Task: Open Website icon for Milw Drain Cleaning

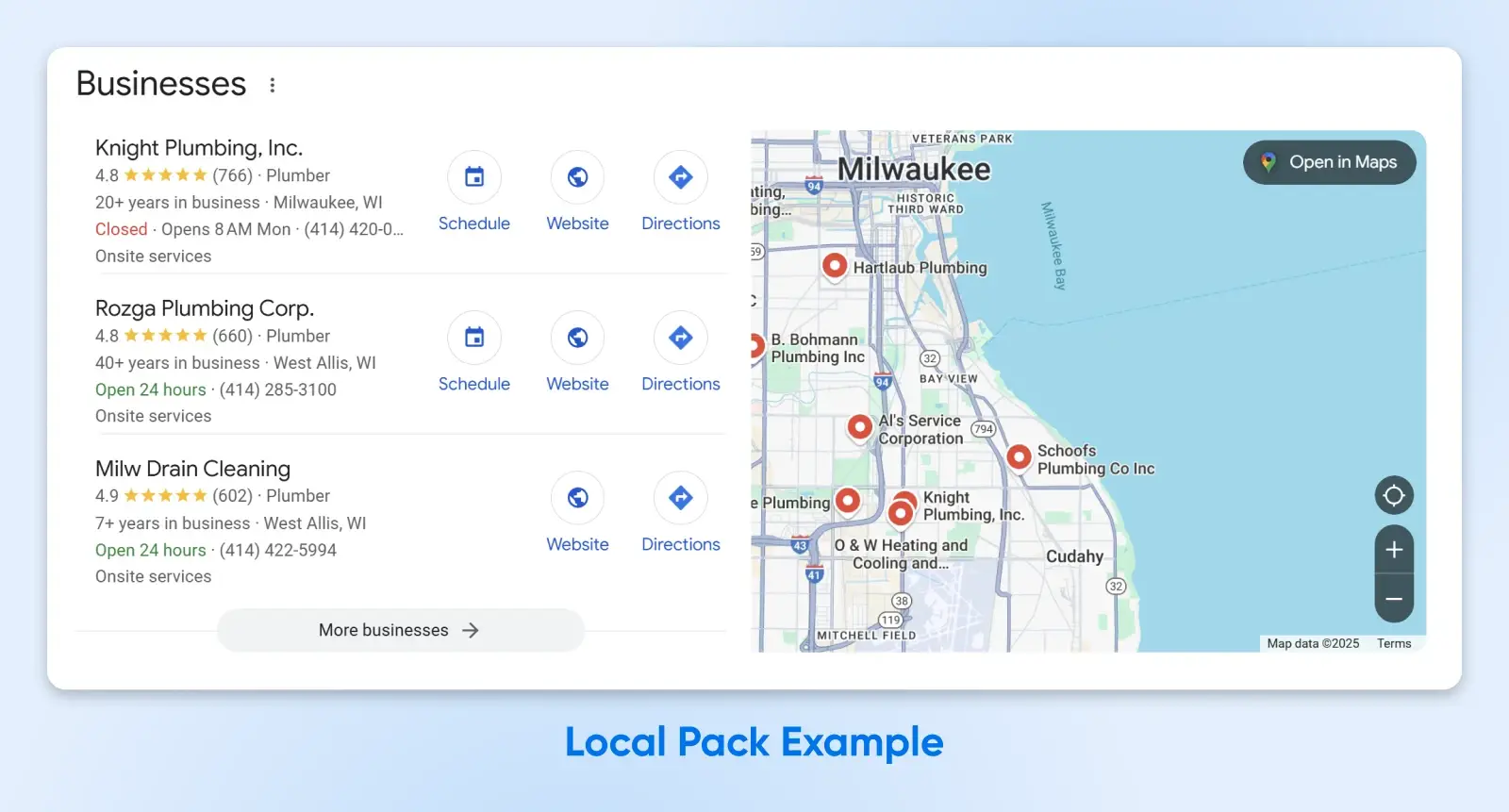Action: [x=577, y=498]
